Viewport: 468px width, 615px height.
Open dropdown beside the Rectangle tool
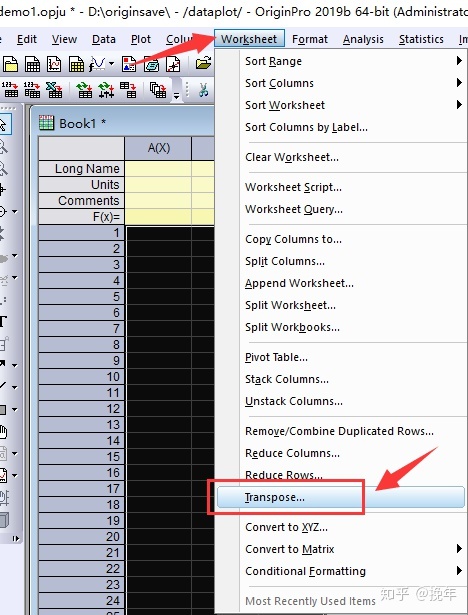[x=15, y=410]
